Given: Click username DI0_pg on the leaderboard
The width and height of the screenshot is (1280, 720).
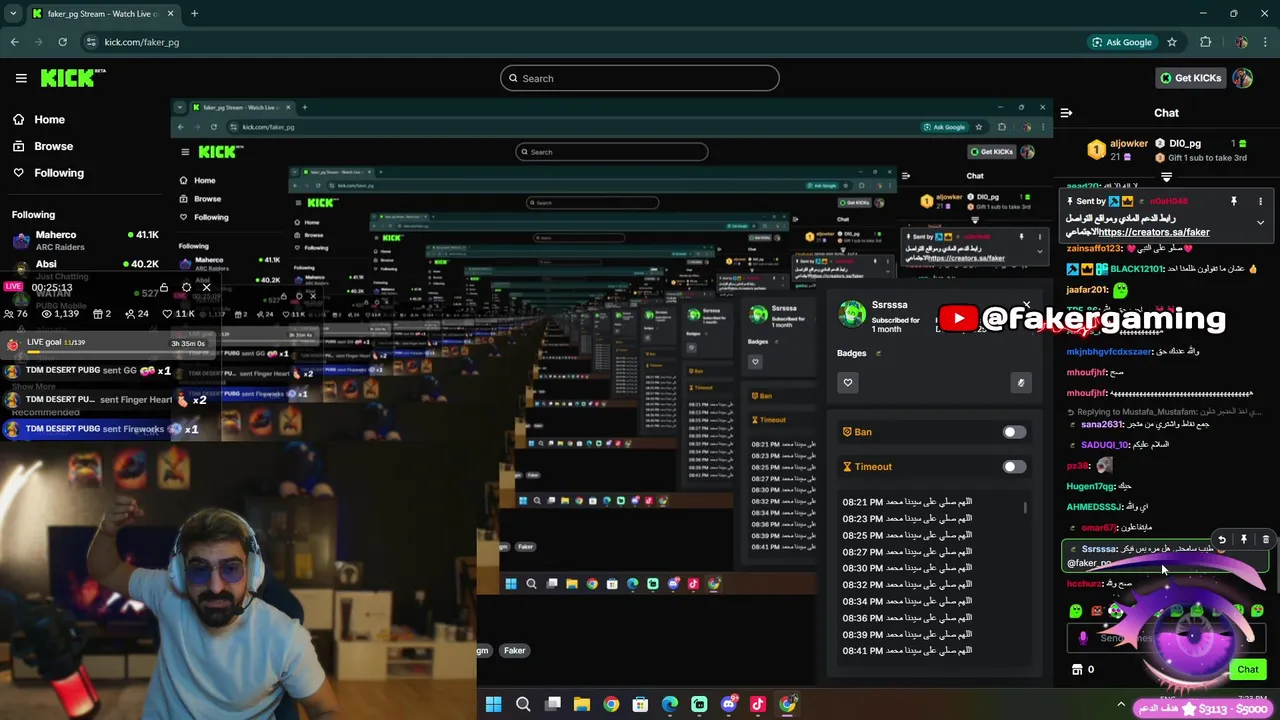Looking at the screenshot, I should point(1185,143).
